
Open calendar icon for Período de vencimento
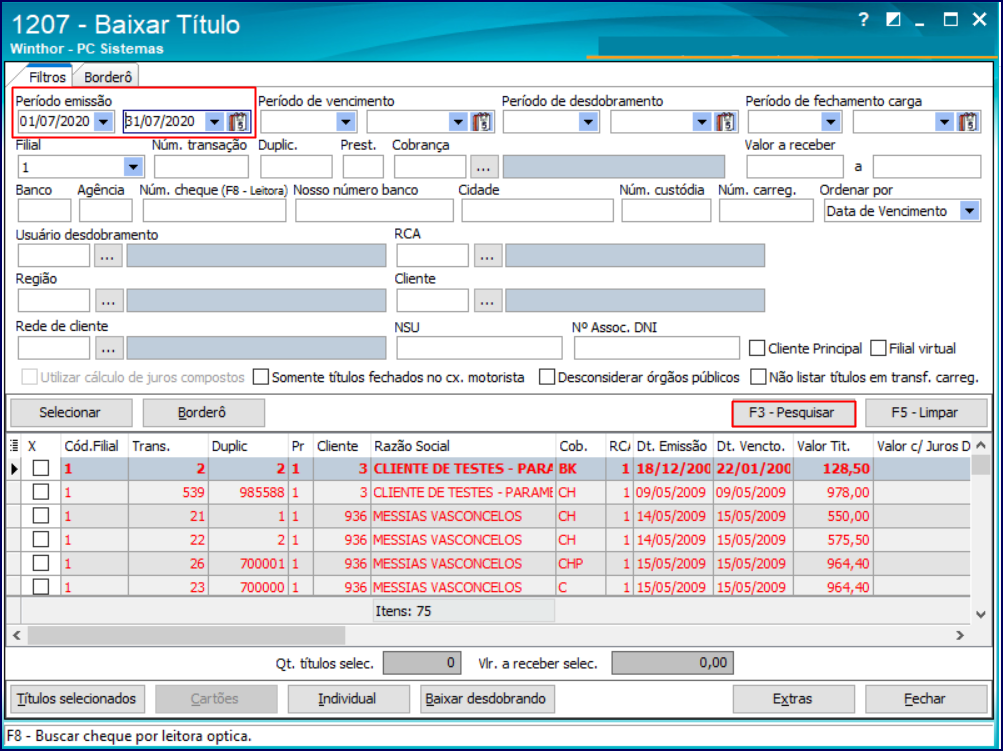tap(482, 122)
